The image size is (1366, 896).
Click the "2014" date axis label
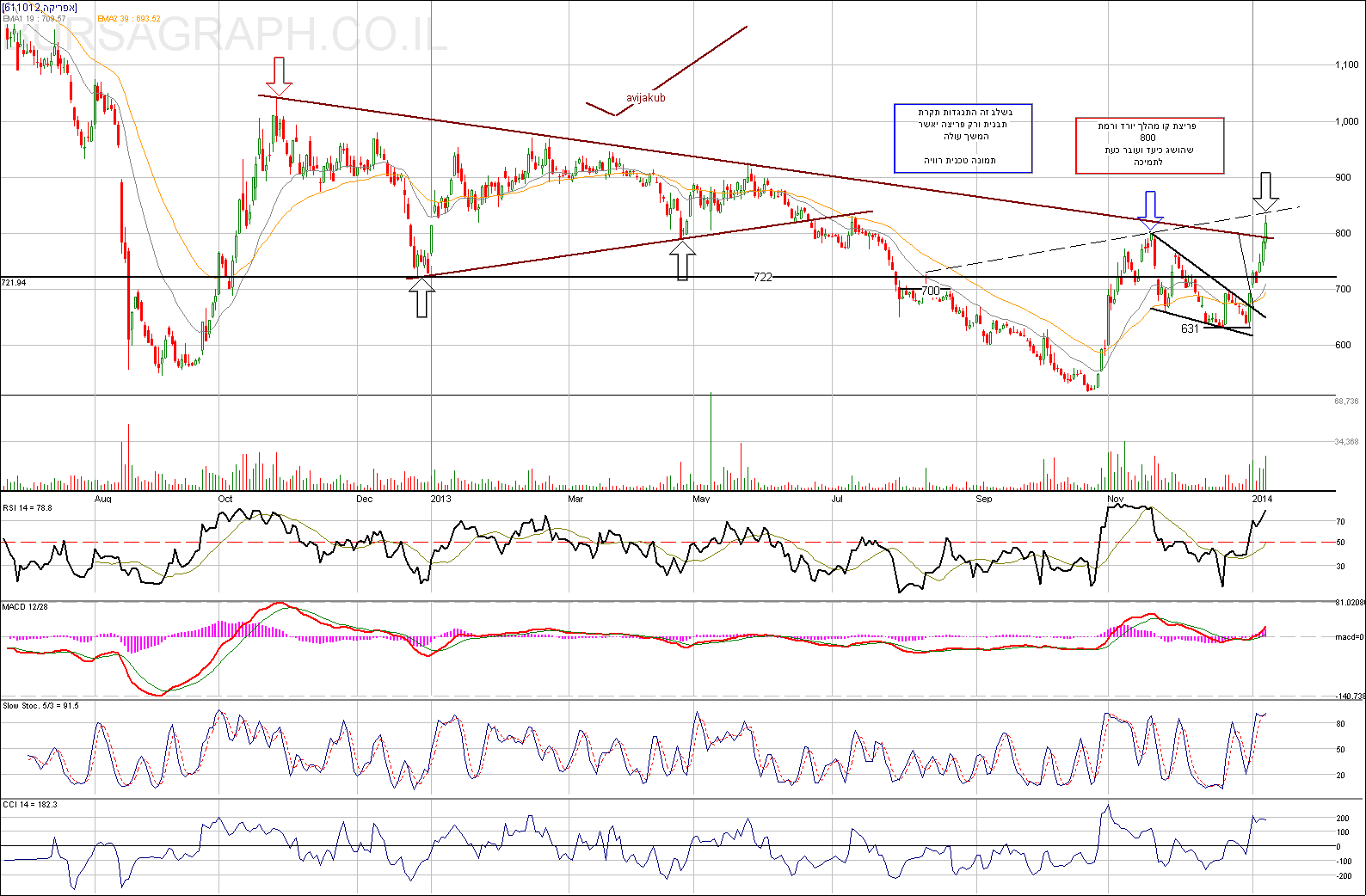point(1262,499)
